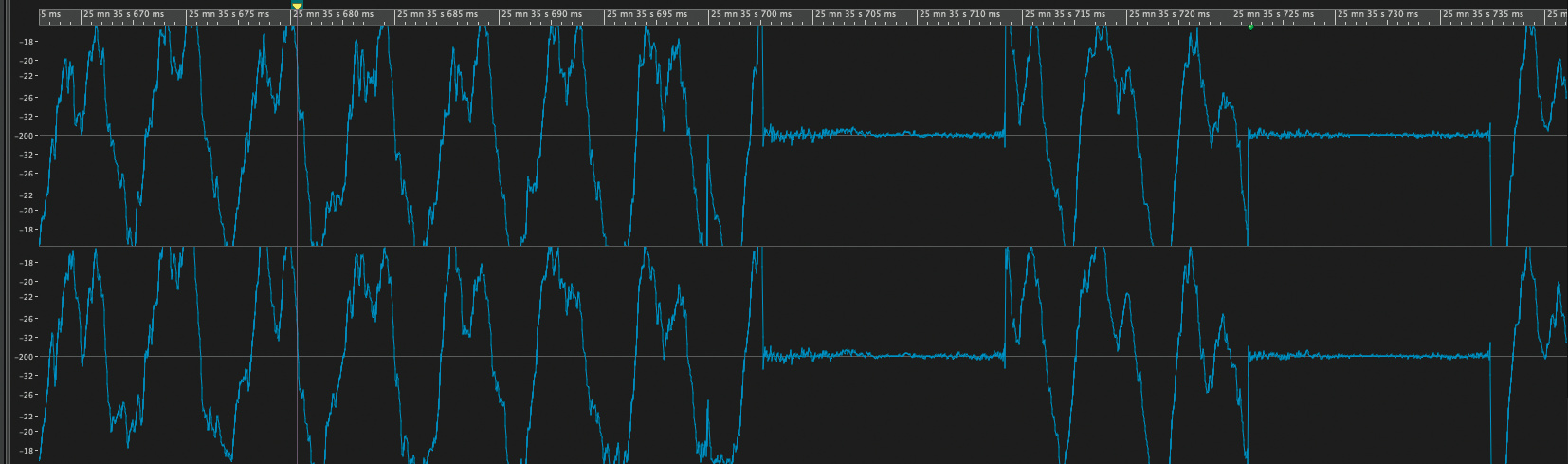Click the yellow playhead cursor marker on ruler

[x=297, y=6]
